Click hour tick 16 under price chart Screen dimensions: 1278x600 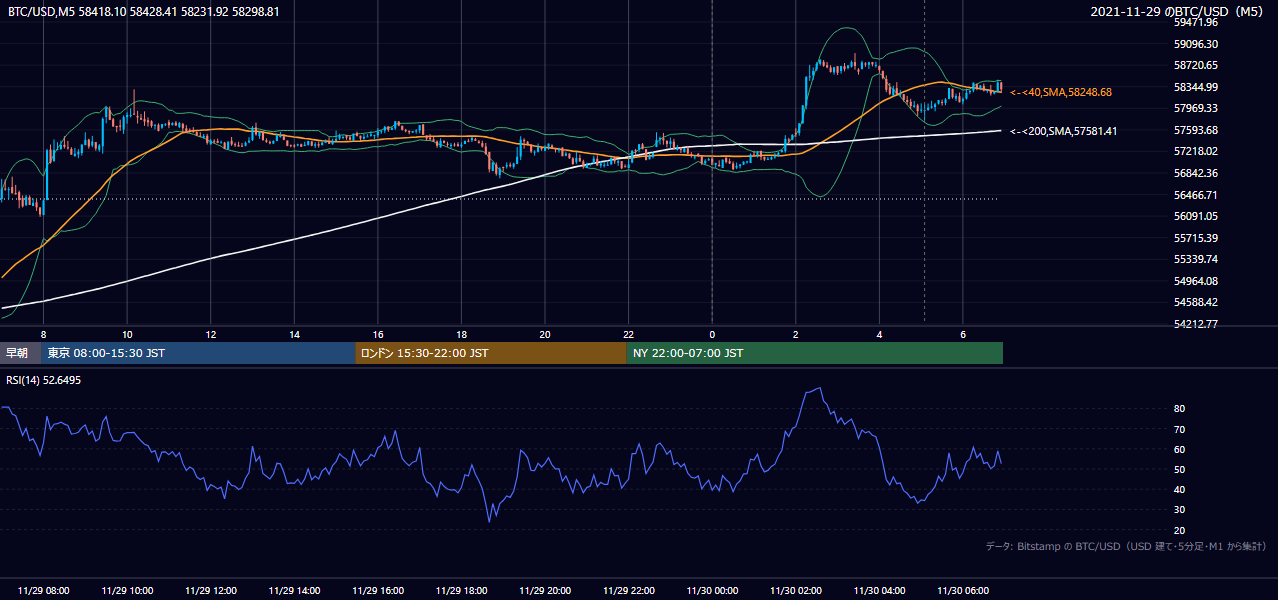(378, 334)
